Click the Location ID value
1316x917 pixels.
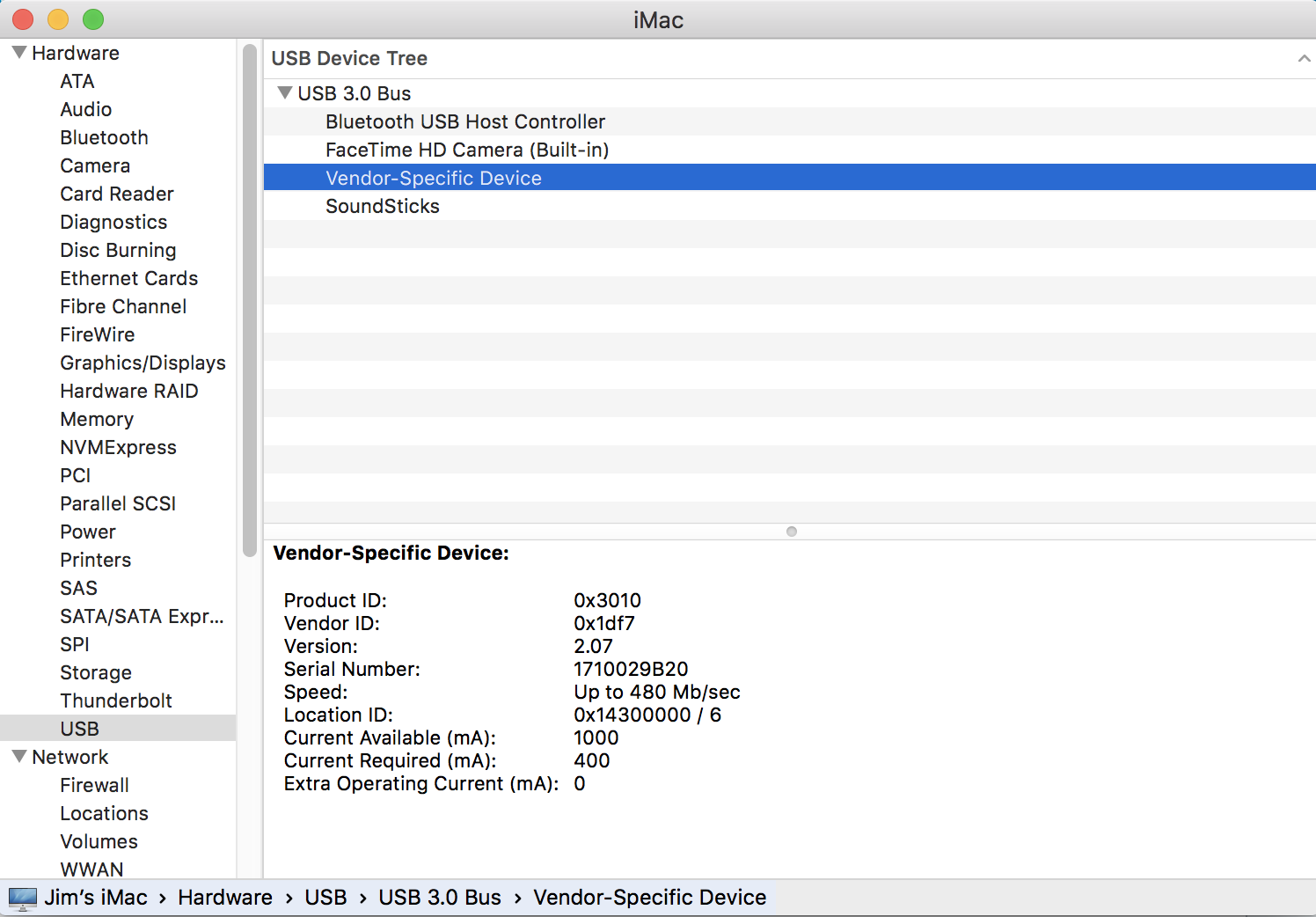pyautogui.click(x=647, y=715)
